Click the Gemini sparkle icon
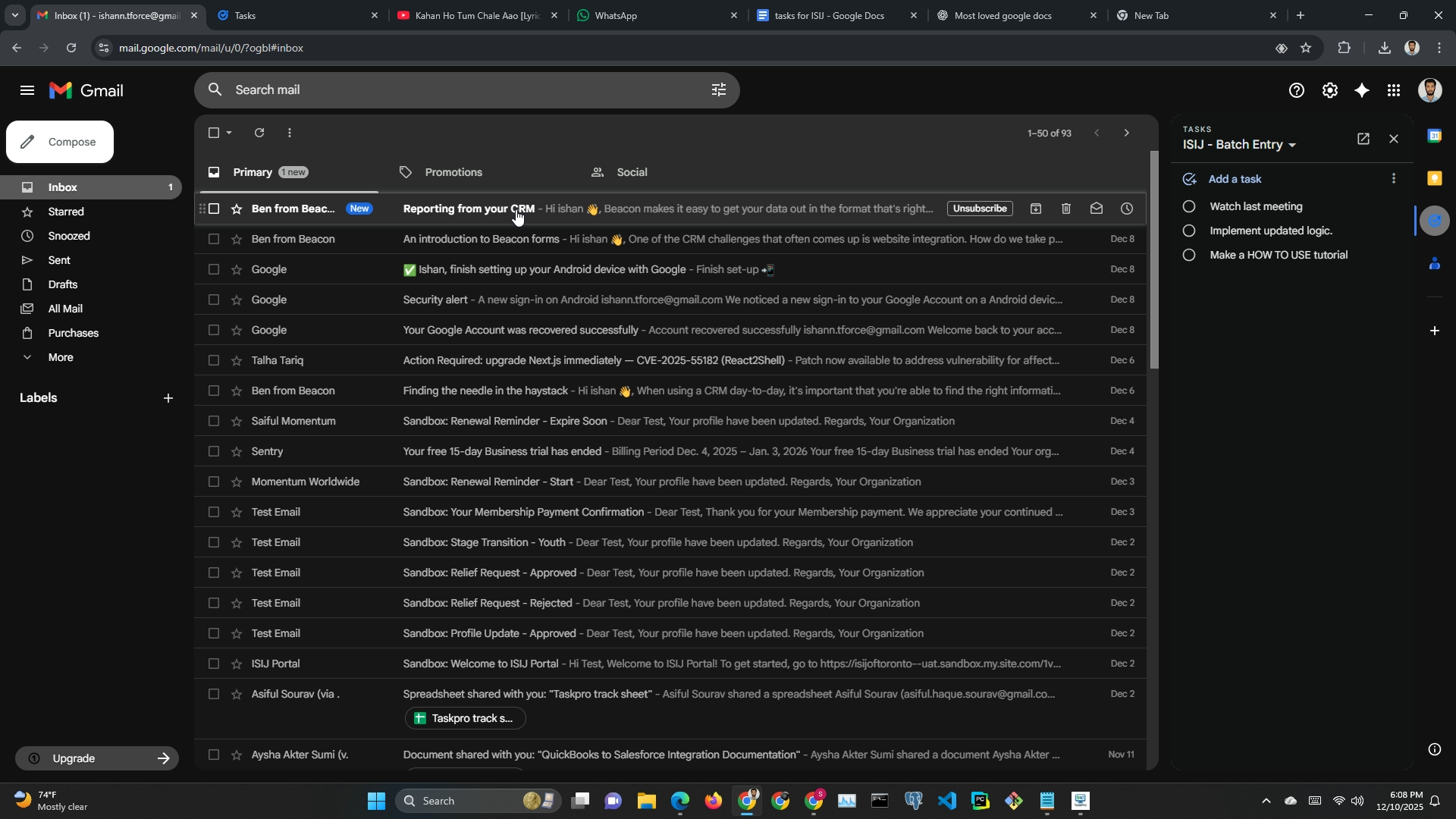Image resolution: width=1456 pixels, height=819 pixels. [1362, 91]
